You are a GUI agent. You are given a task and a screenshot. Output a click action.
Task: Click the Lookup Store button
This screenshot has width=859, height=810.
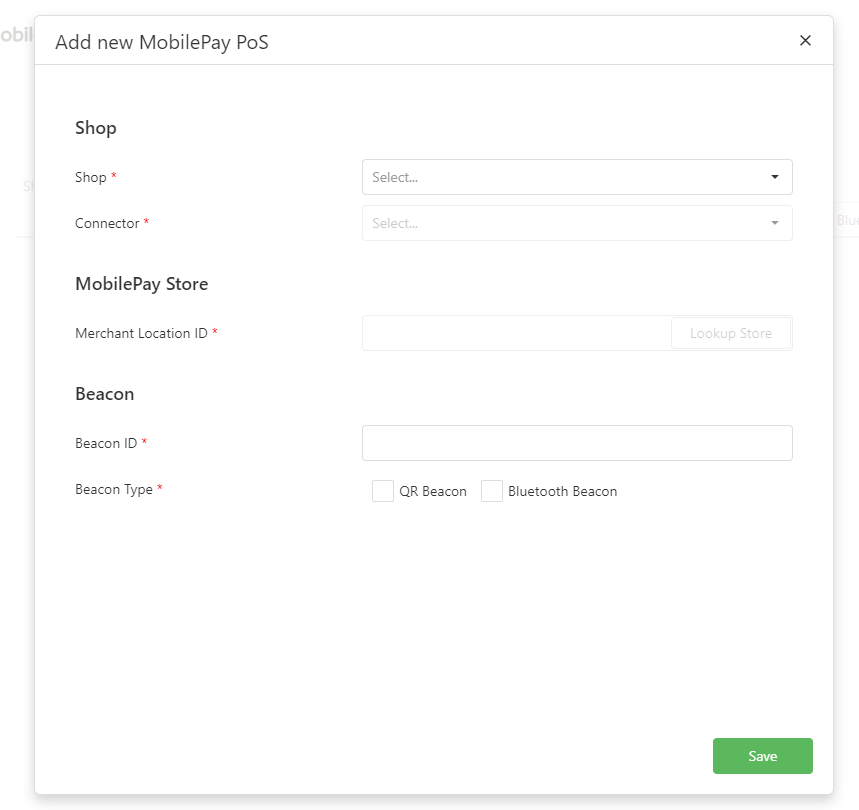click(731, 333)
